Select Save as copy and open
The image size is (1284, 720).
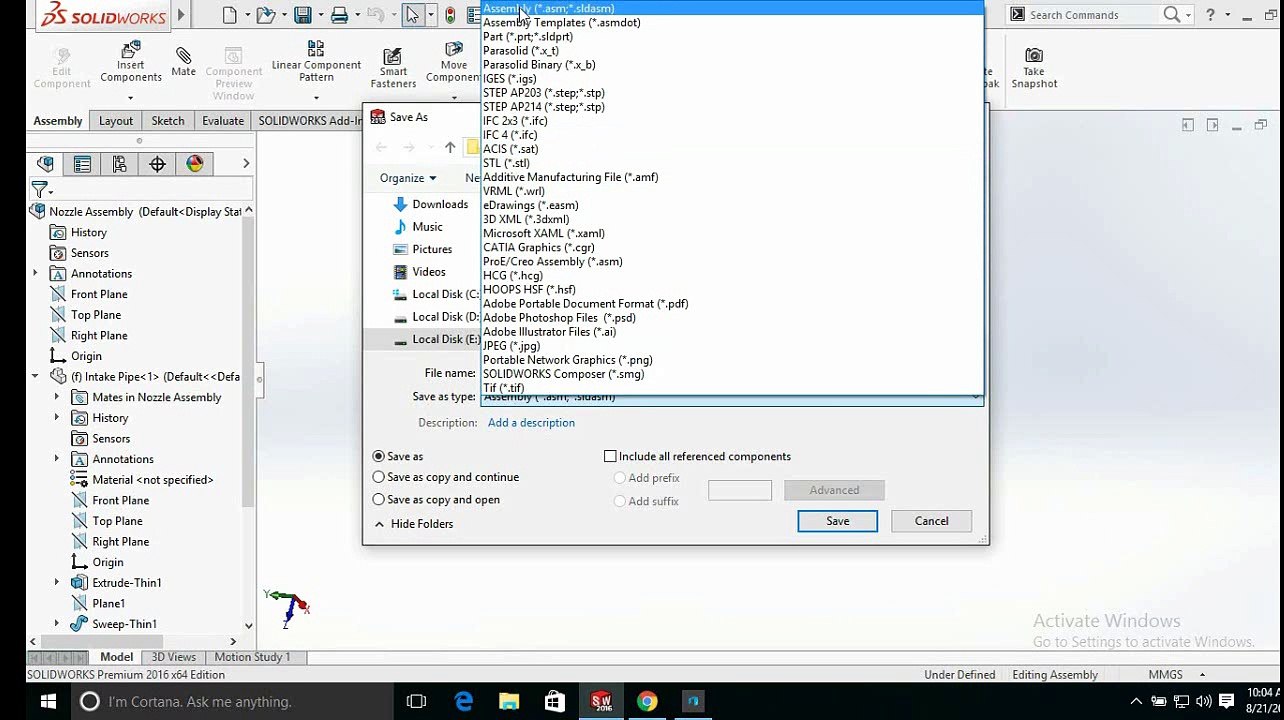point(378,499)
